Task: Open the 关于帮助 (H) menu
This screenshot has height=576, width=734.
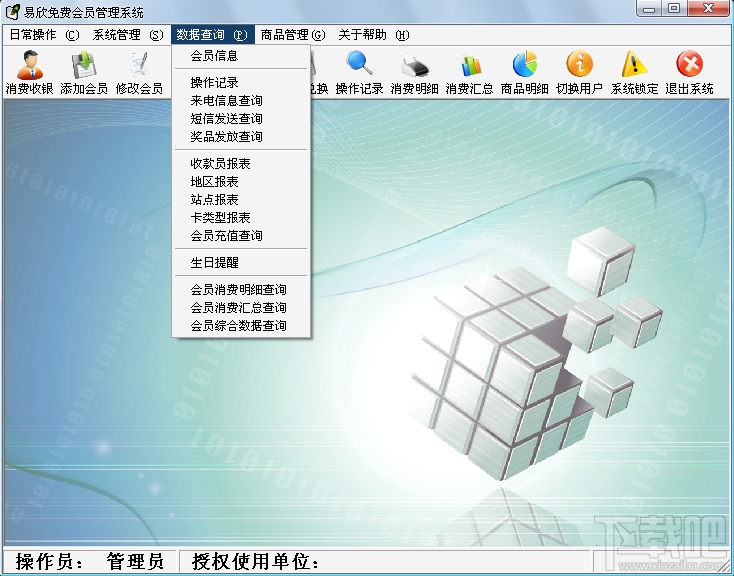Action: coord(374,35)
